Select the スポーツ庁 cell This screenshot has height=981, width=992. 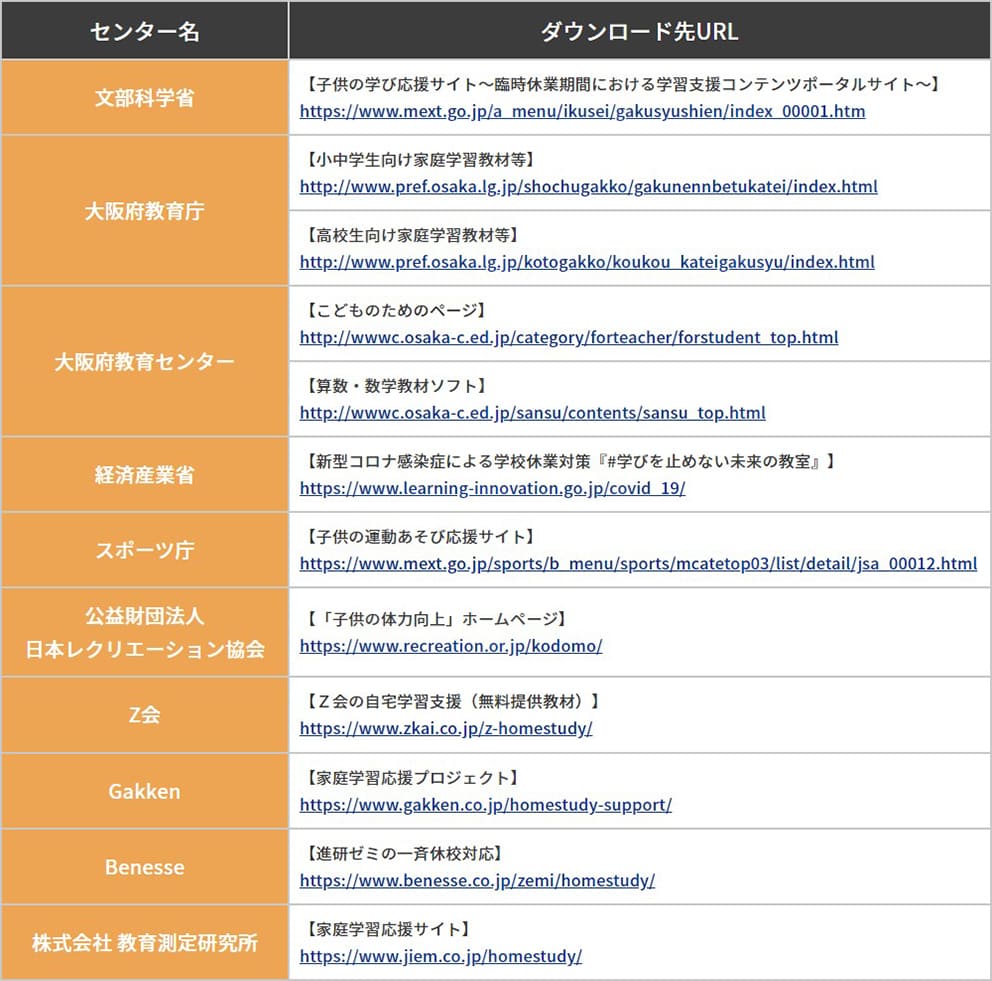click(145, 550)
